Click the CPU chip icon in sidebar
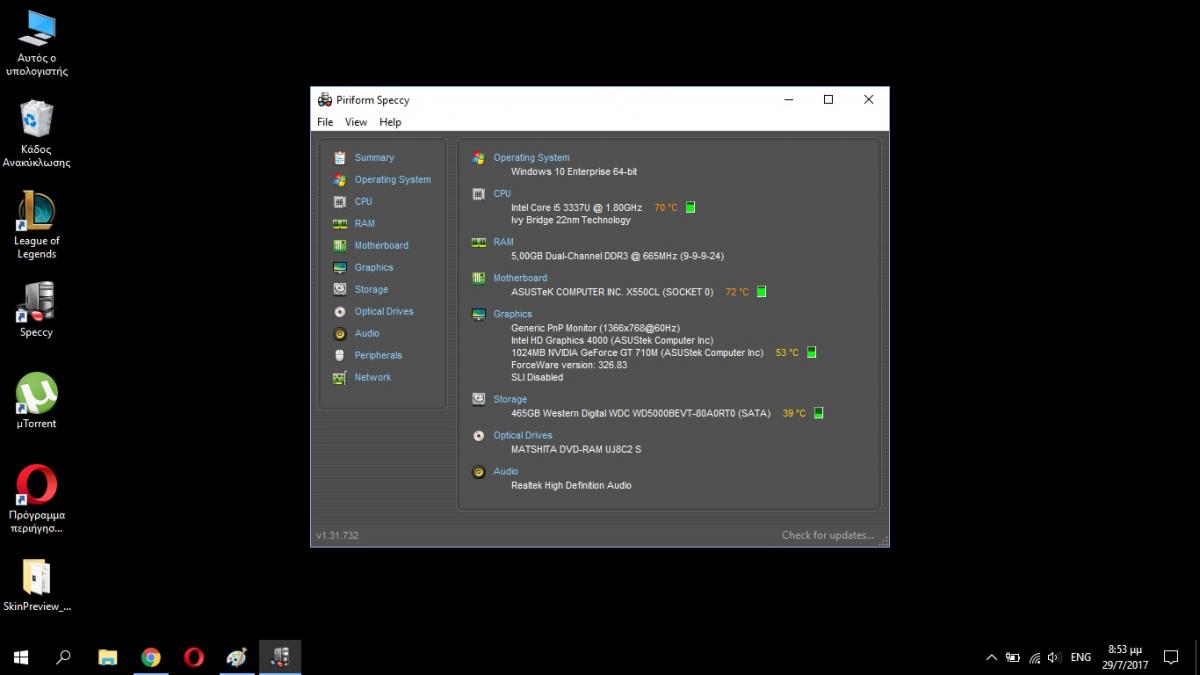This screenshot has width=1200, height=675. click(x=340, y=202)
